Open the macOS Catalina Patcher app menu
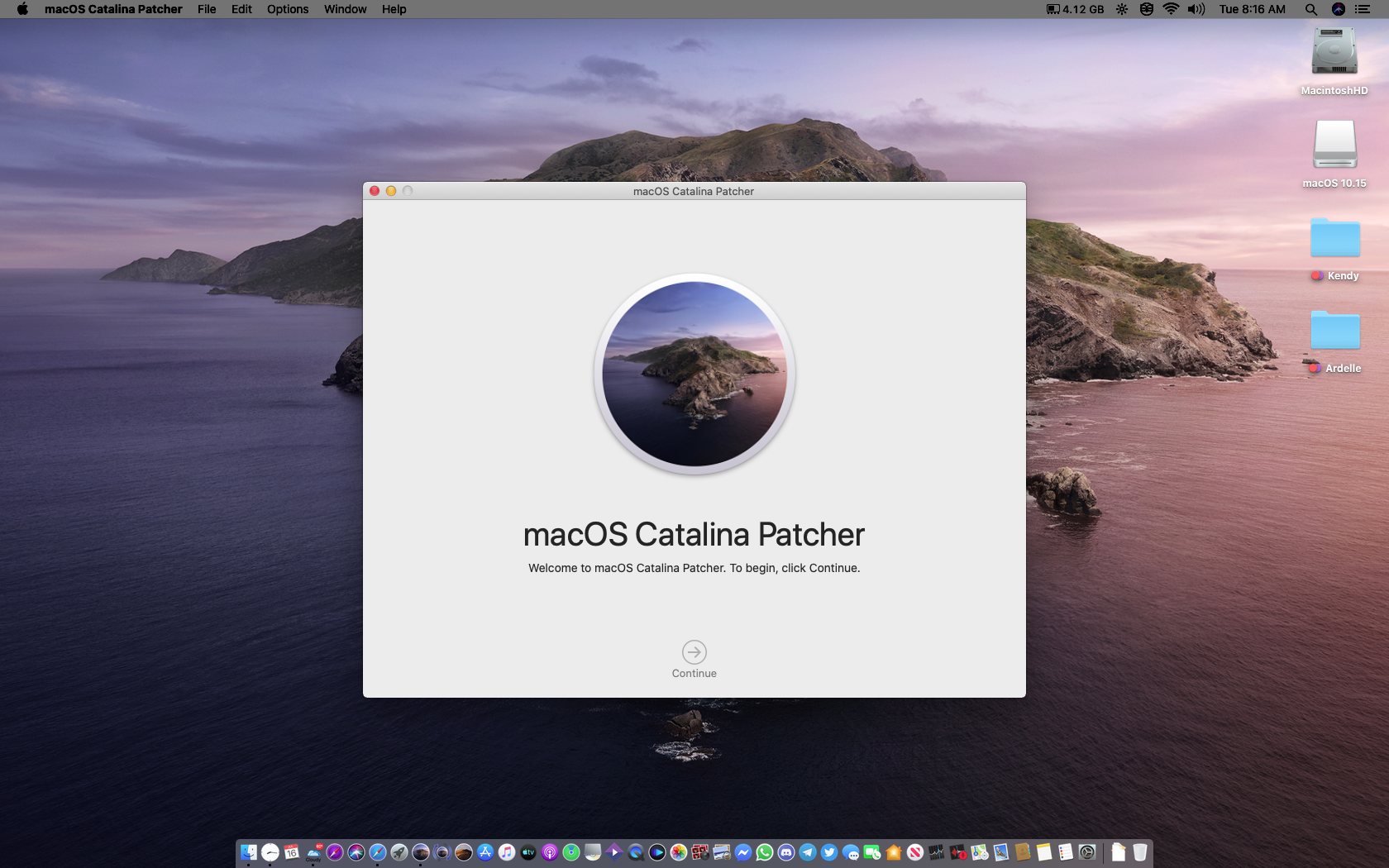Screen dimensions: 1389x868 point(113,9)
